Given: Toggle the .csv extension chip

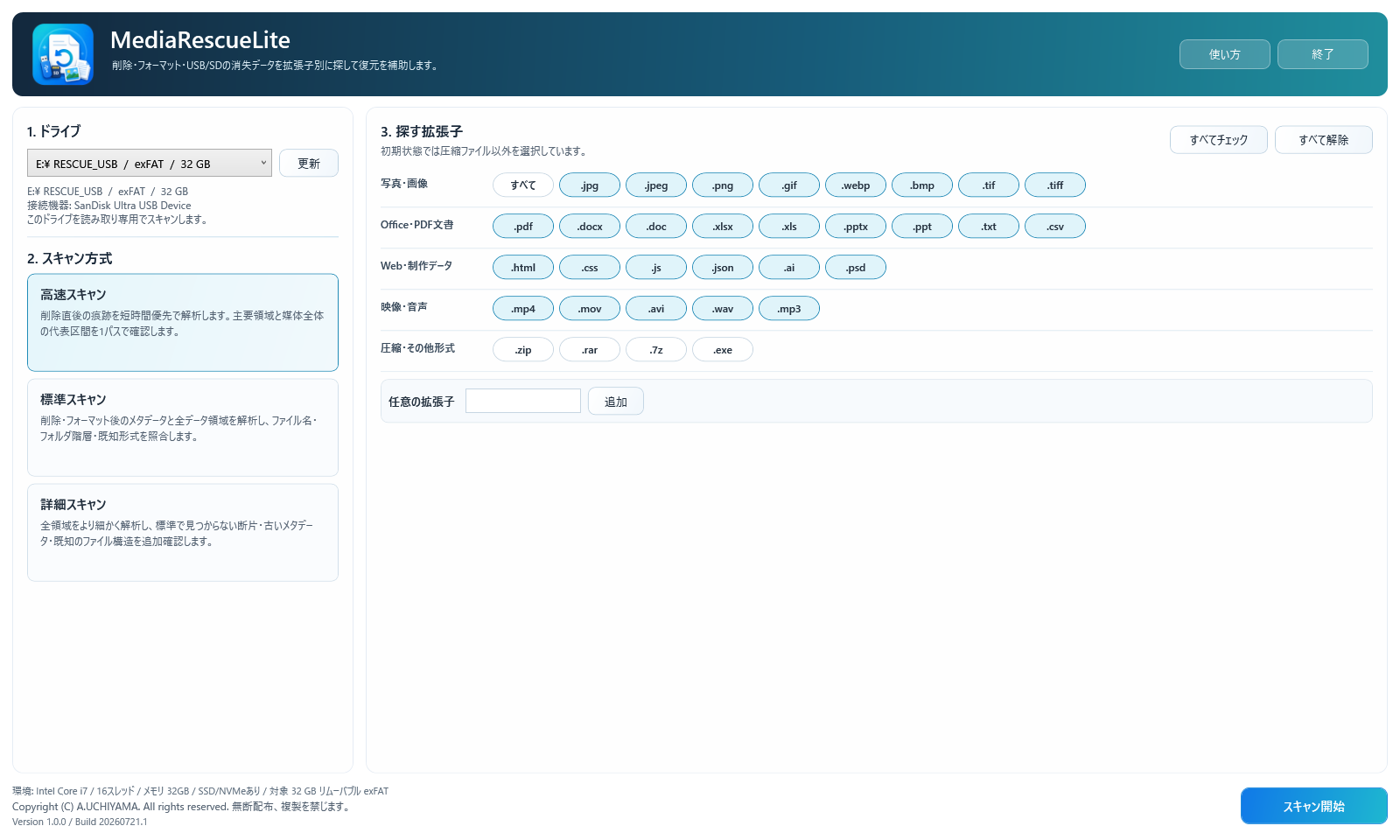Looking at the screenshot, I should coord(1055,227).
